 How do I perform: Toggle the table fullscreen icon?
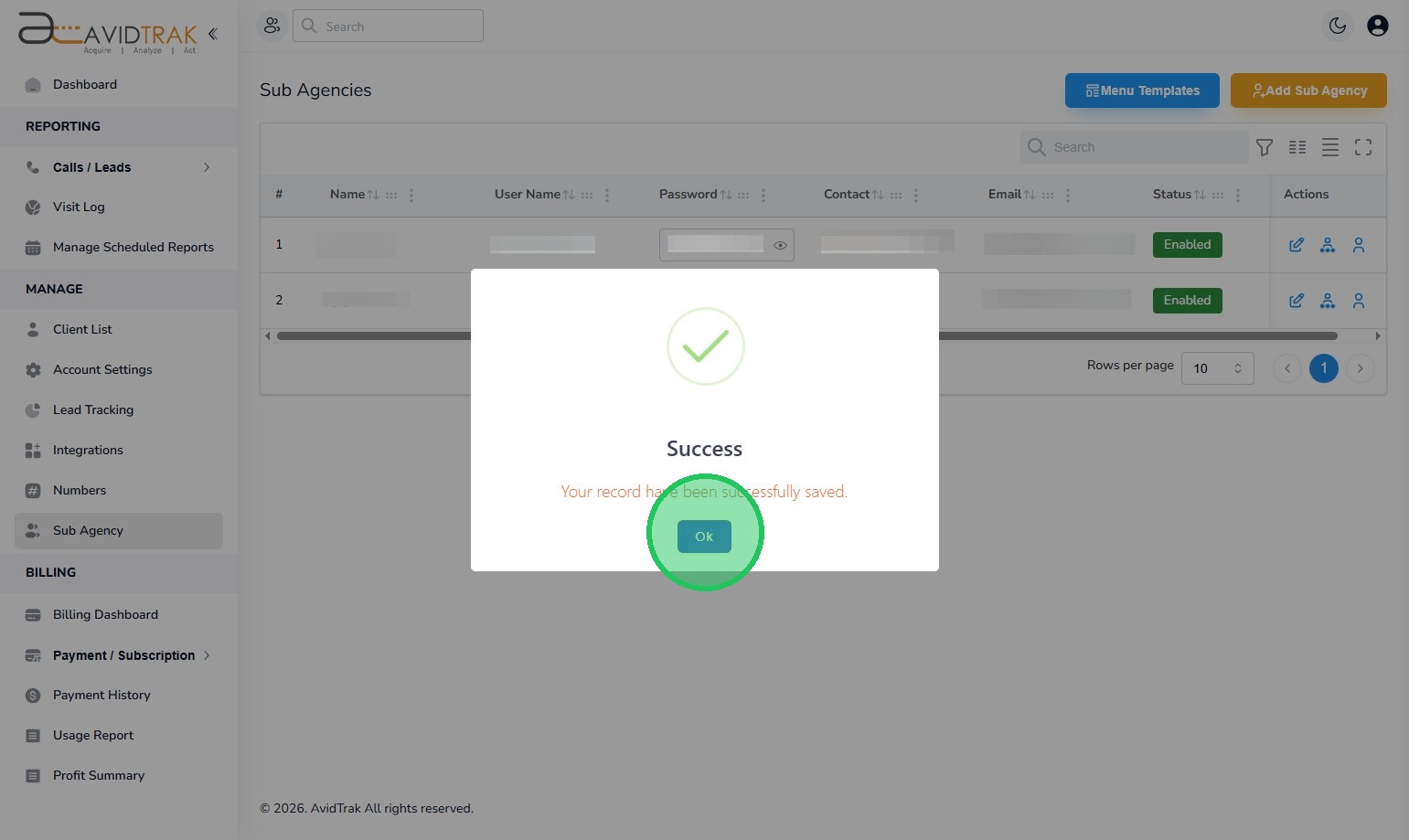click(1363, 147)
